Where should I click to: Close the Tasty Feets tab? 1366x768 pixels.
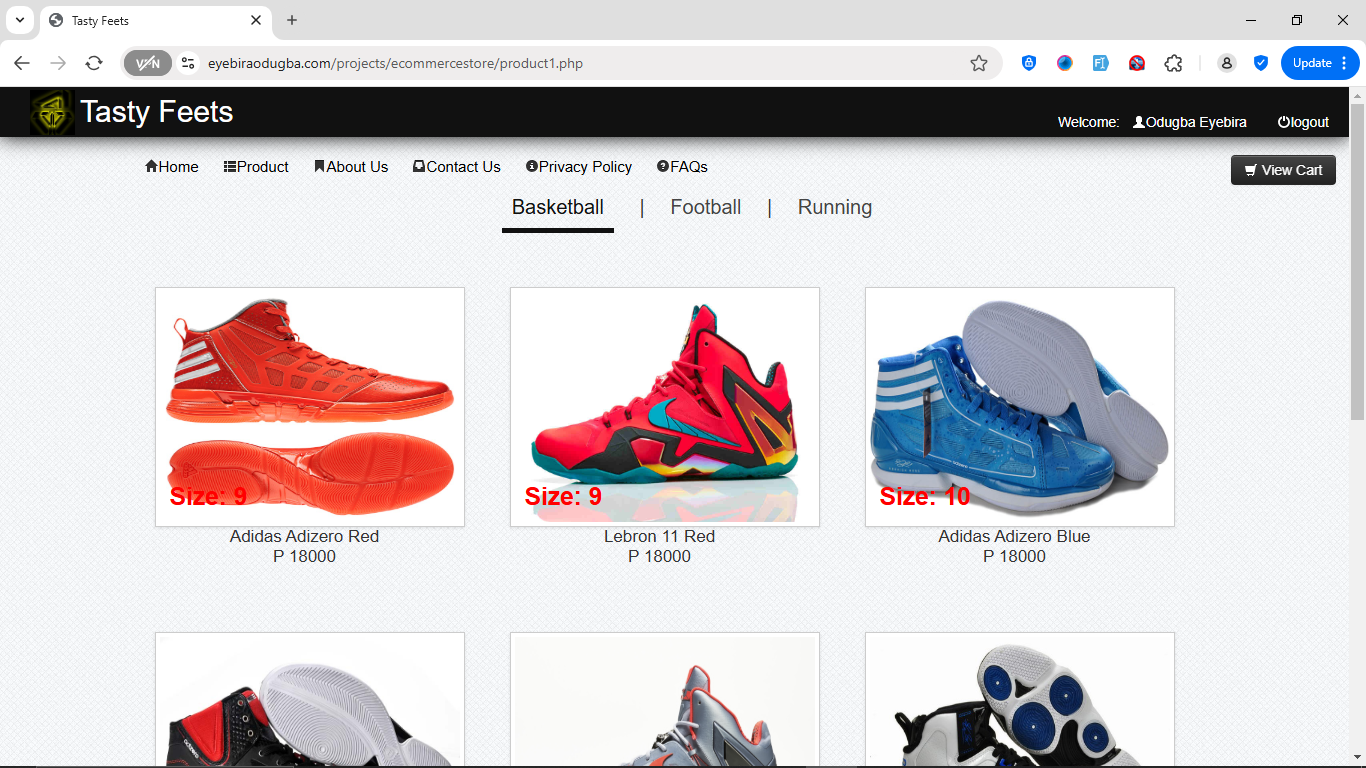click(x=256, y=20)
